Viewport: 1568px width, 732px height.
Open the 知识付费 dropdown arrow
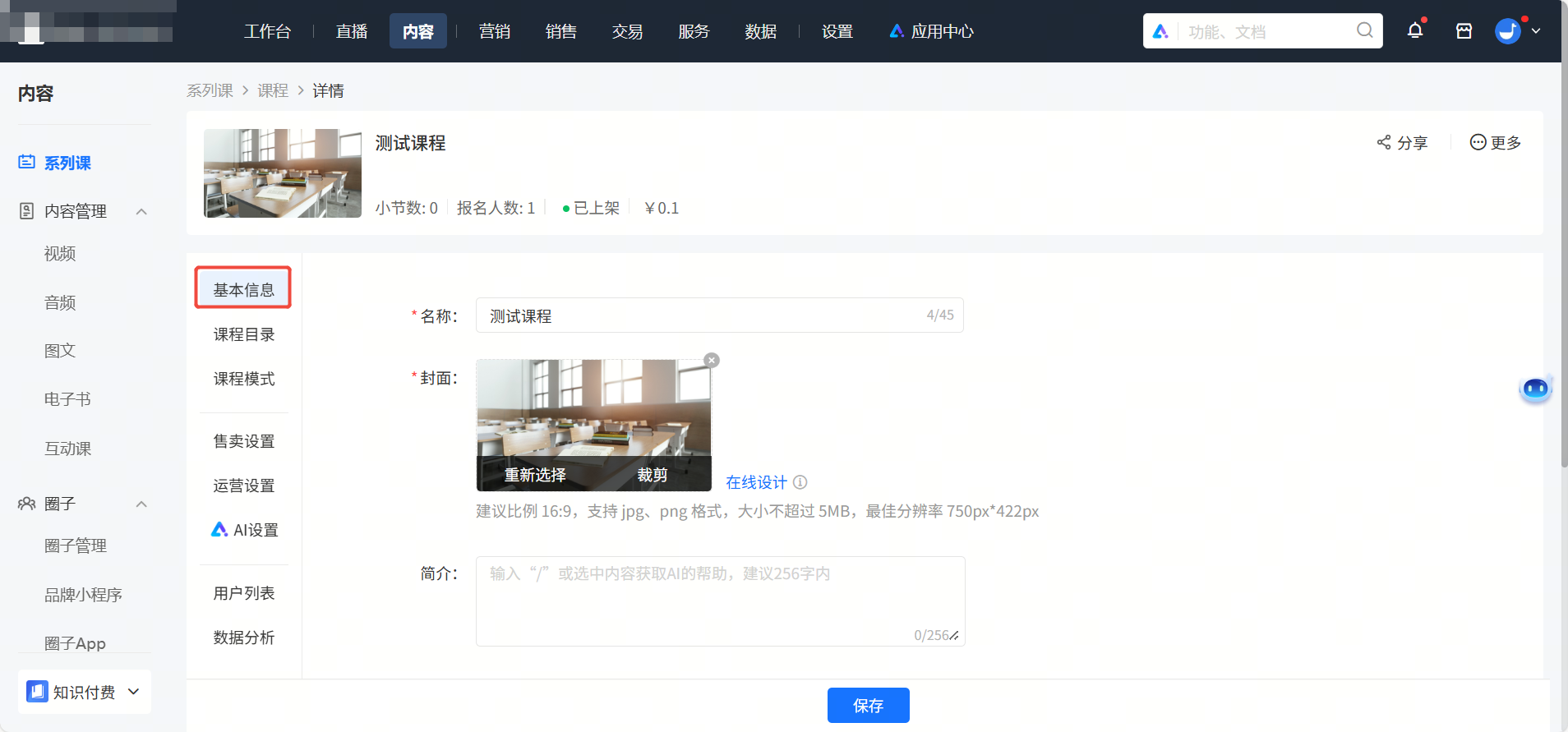click(x=133, y=692)
